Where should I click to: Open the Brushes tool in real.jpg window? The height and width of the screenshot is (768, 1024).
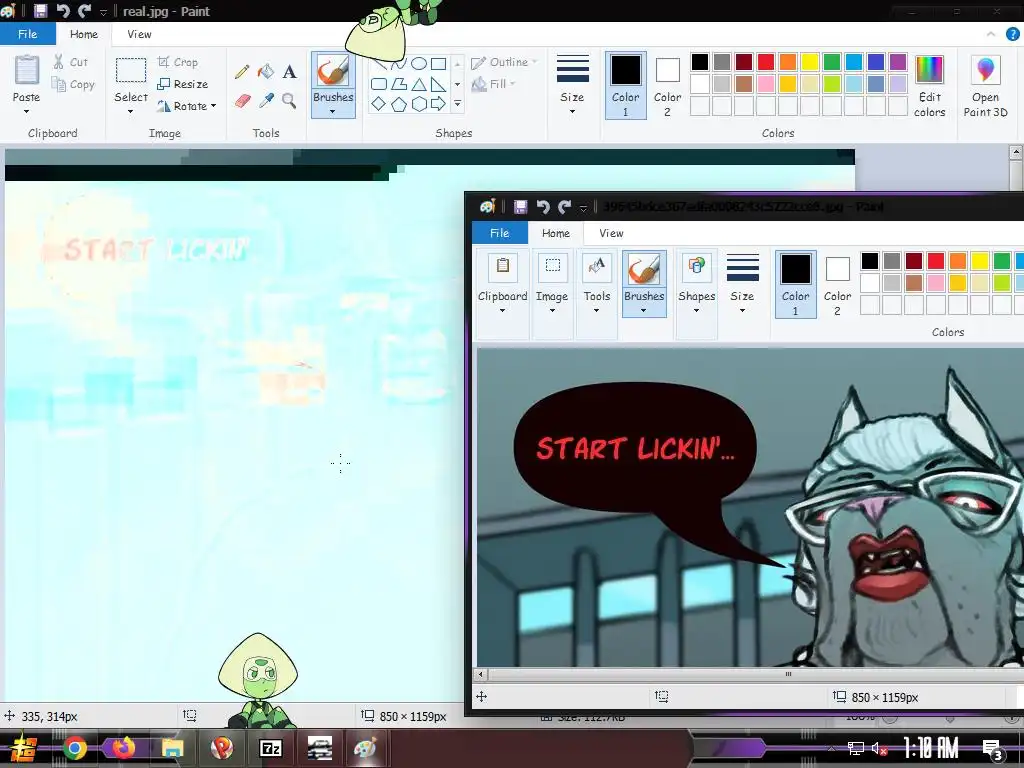[x=333, y=71]
